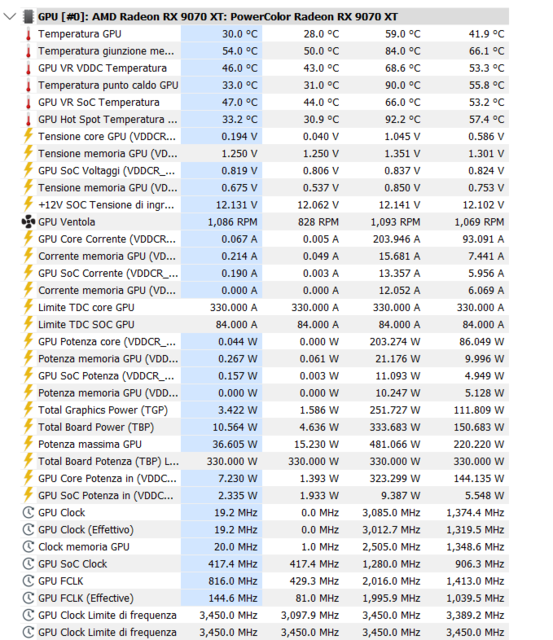This screenshot has height=640, width=553.
Task: Click the fan icon beside GPU Ventola
Action: tap(28, 222)
